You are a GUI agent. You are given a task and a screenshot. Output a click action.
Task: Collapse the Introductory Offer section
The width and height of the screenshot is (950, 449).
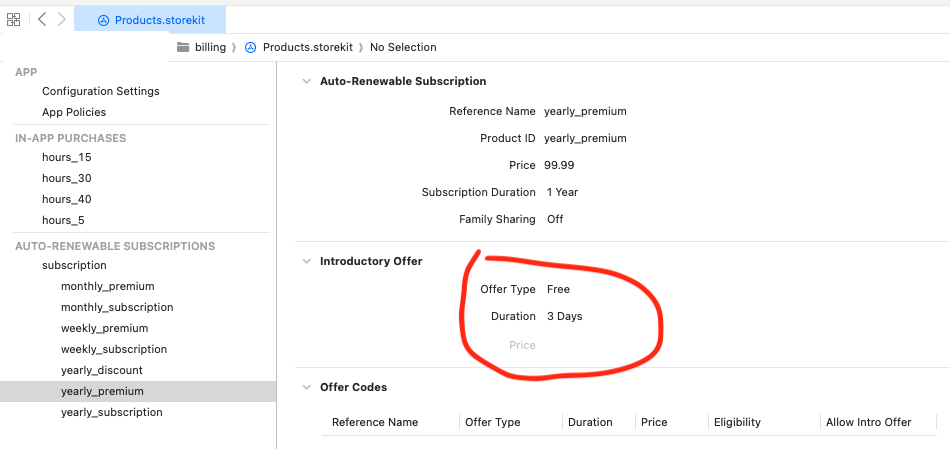coord(306,262)
